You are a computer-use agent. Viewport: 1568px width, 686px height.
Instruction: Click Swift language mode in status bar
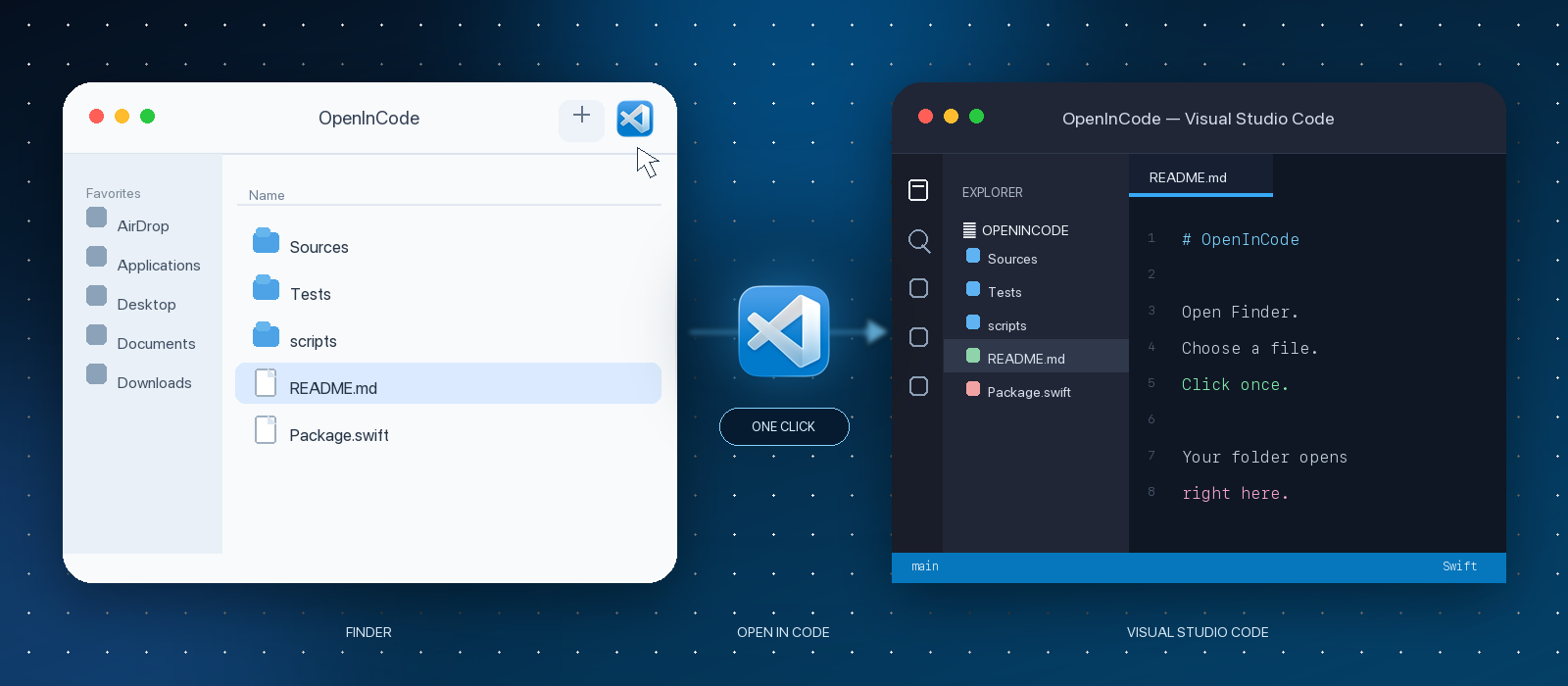[x=1459, y=566]
